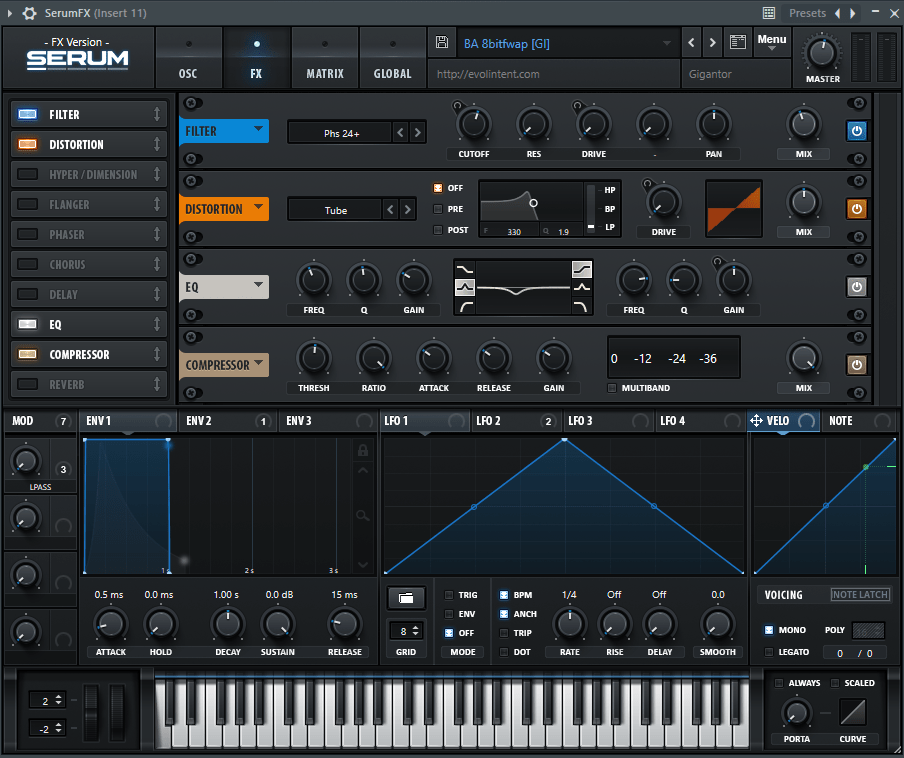The image size is (904, 758).
Task: Select the NOTE tab
Action: (x=859, y=421)
